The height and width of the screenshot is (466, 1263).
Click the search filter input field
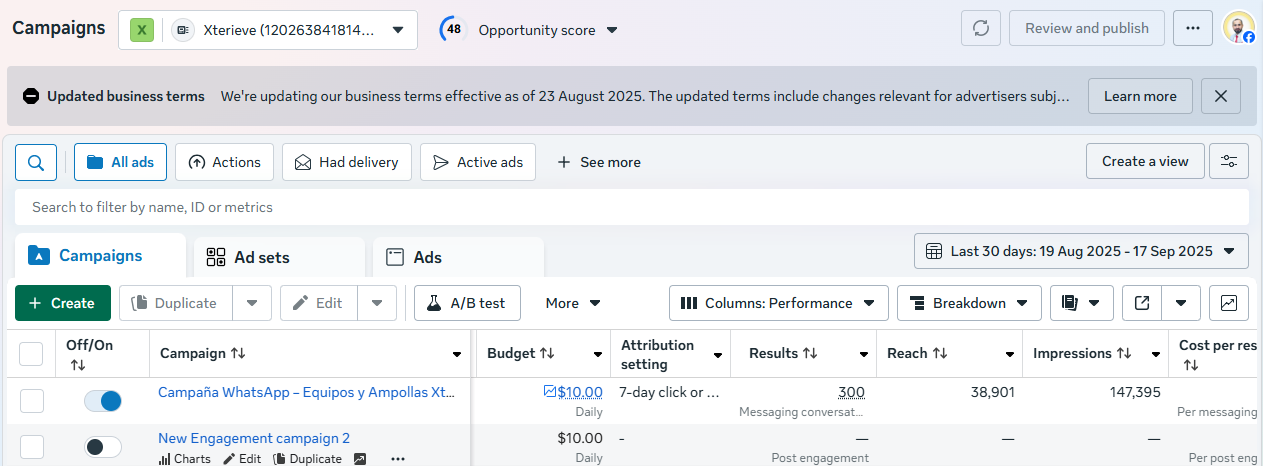click(x=630, y=207)
